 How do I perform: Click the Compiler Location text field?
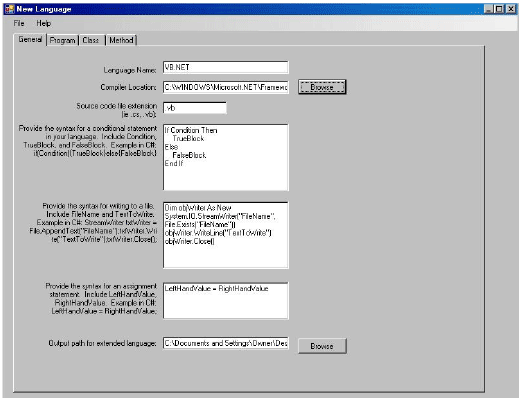[226, 87]
